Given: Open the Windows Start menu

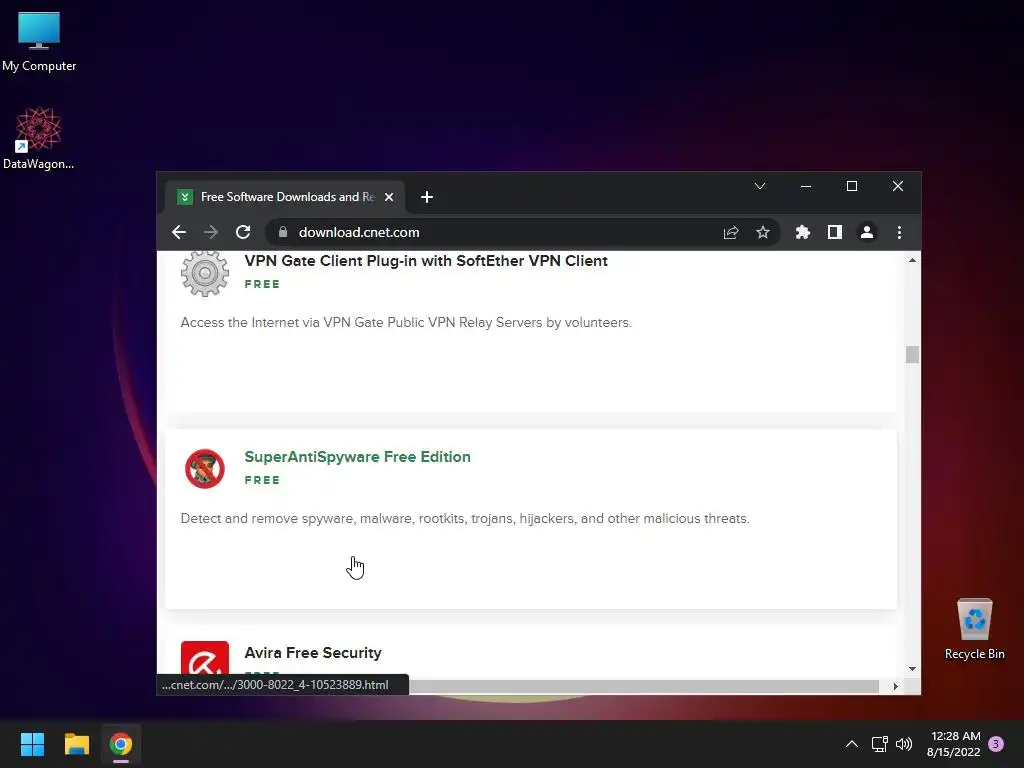Looking at the screenshot, I should pyautogui.click(x=32, y=744).
